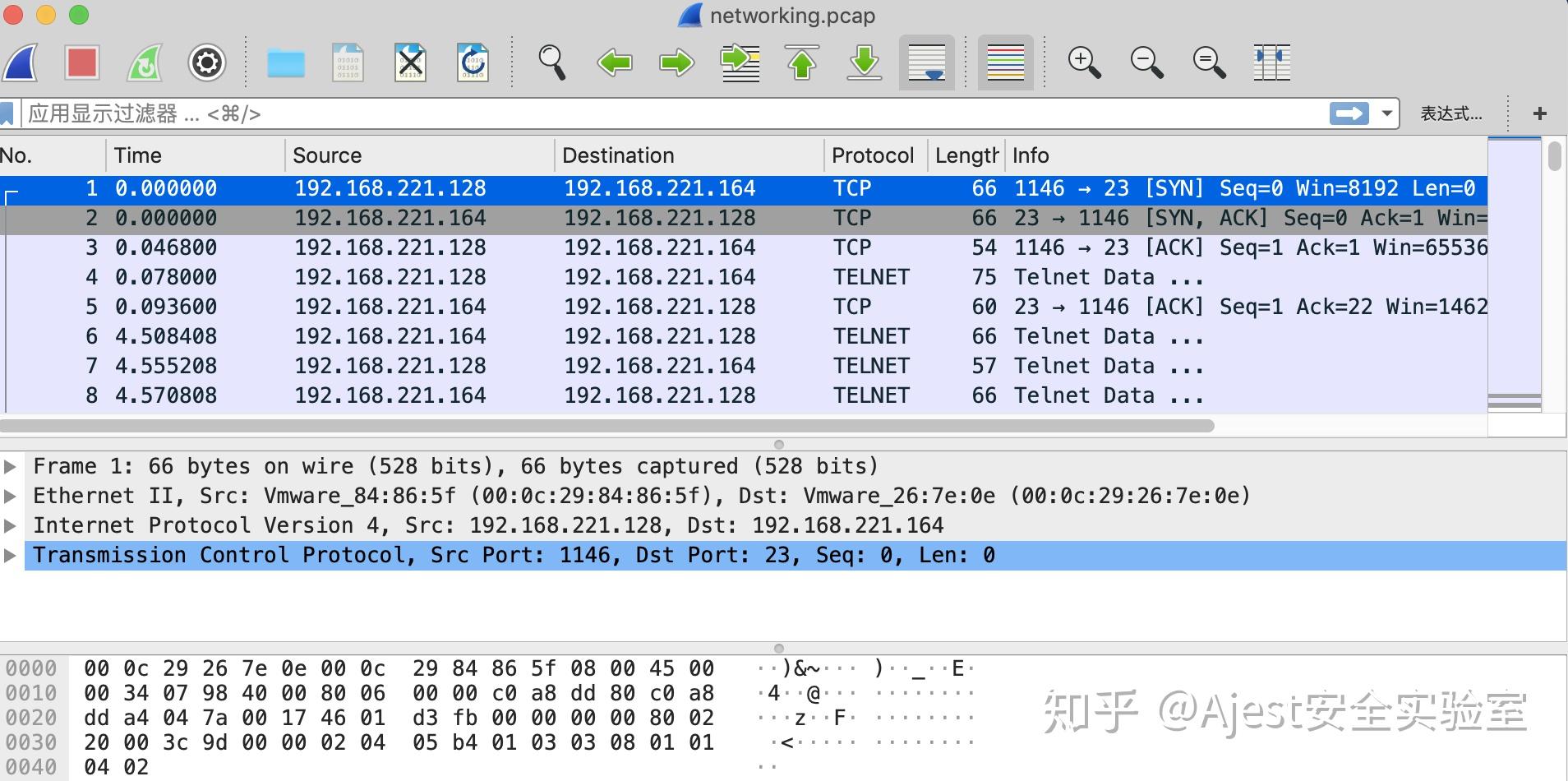Open the find packet search tool

[x=552, y=62]
